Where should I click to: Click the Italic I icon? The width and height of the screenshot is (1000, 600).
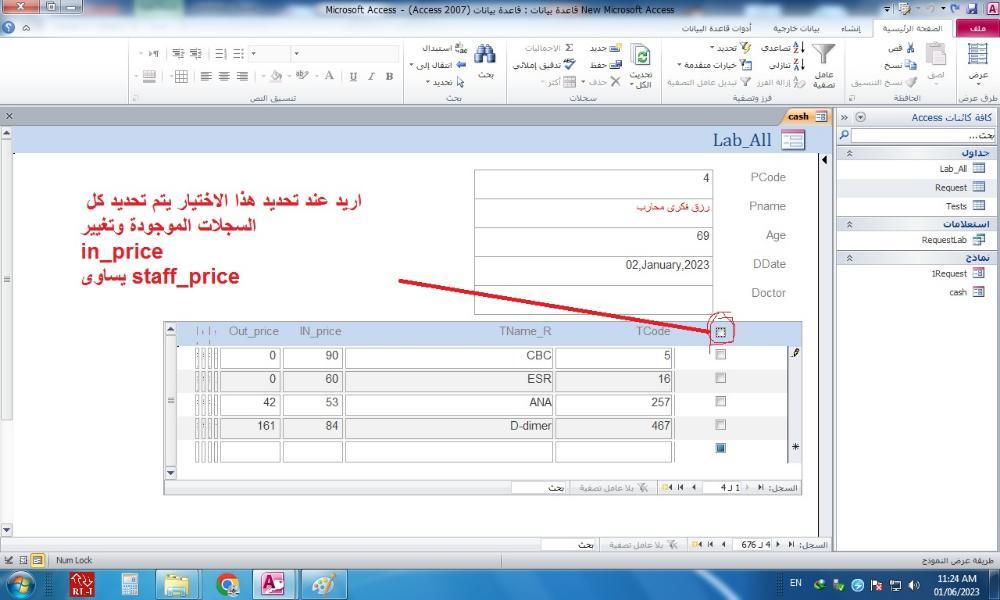(x=371, y=77)
